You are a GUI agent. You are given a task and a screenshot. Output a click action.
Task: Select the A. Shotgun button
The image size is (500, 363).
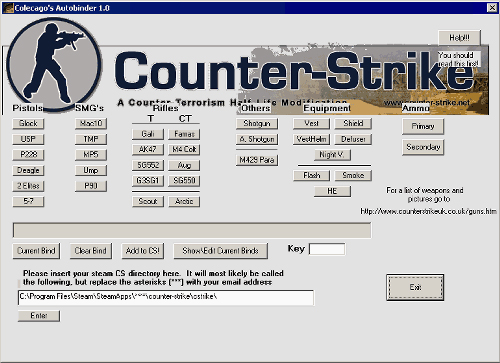click(257, 139)
